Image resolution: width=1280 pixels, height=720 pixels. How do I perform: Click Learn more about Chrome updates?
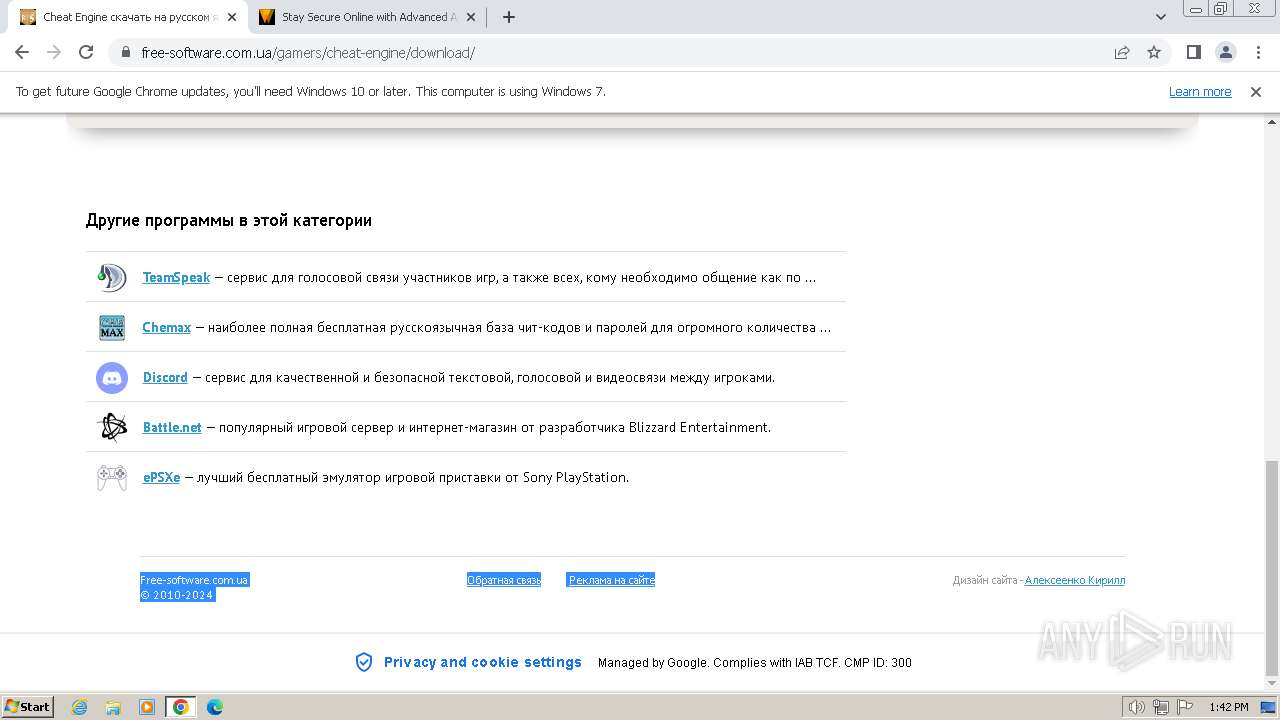click(1200, 91)
